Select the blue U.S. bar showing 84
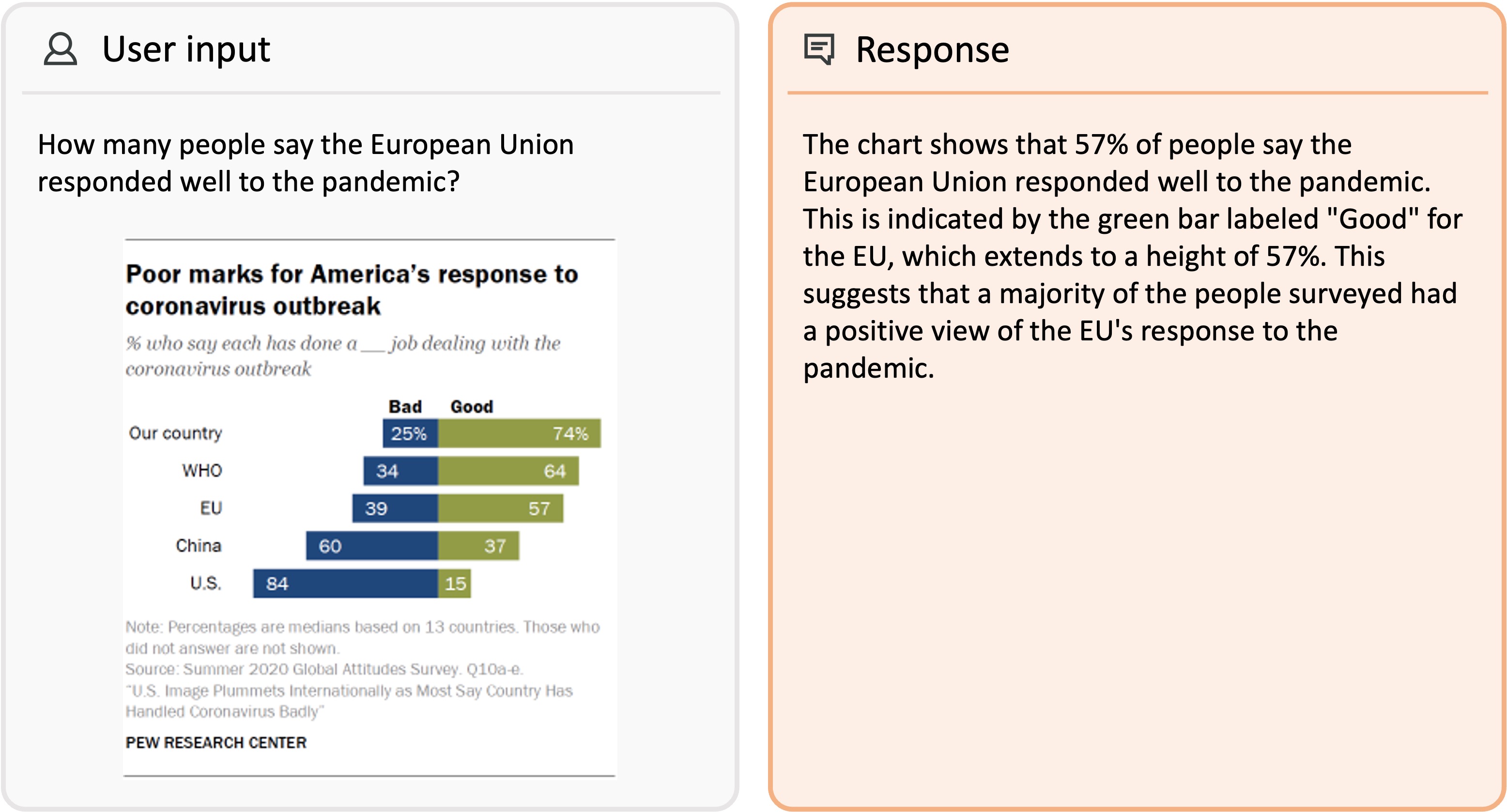The height and width of the screenshot is (812, 1507). (345, 583)
